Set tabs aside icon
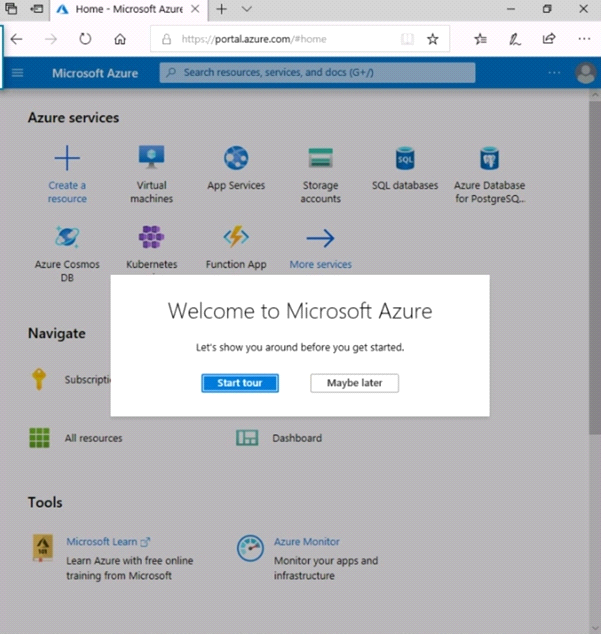The image size is (601, 634). (37, 9)
